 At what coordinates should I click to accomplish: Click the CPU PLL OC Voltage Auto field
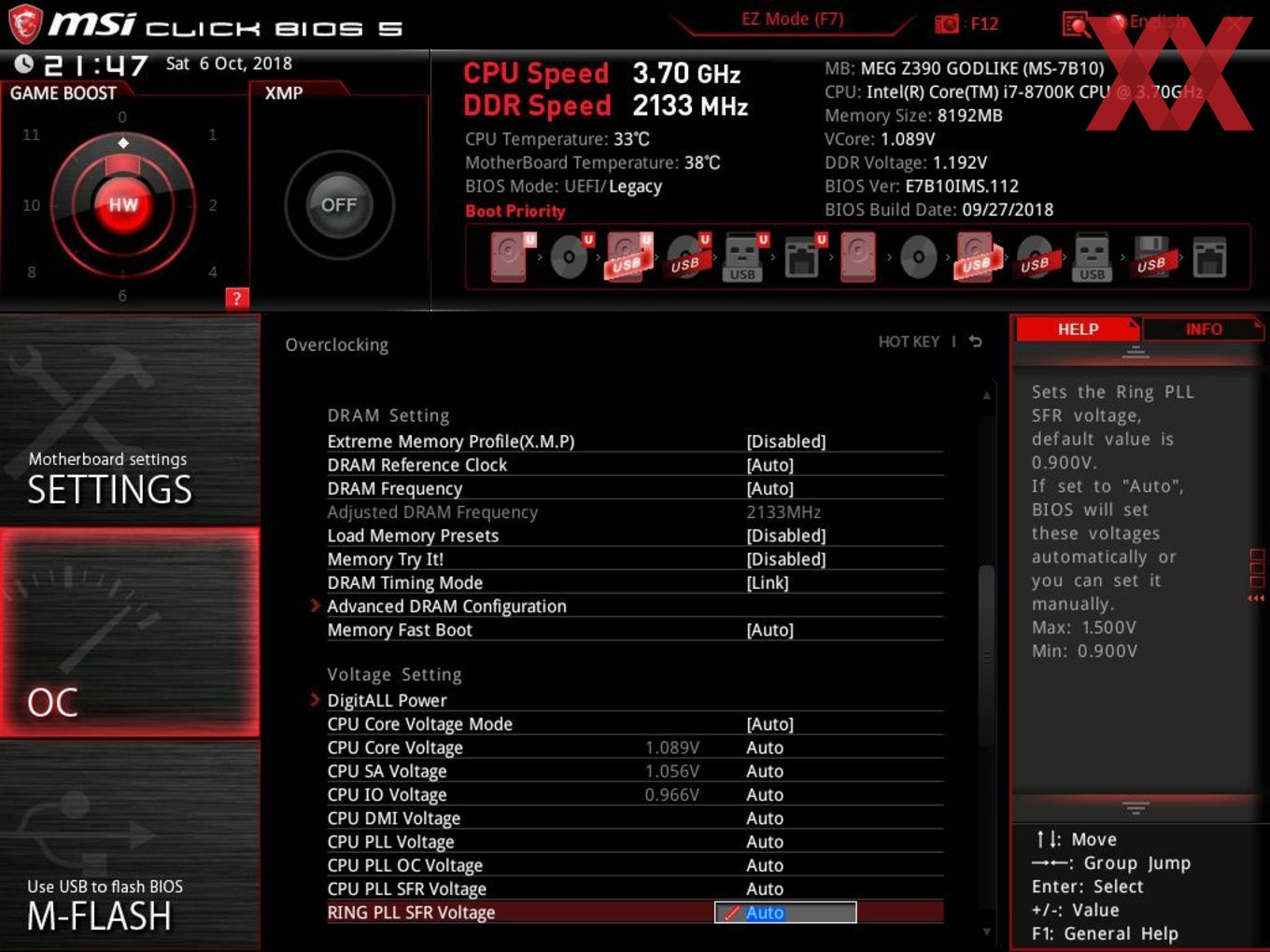click(765, 865)
